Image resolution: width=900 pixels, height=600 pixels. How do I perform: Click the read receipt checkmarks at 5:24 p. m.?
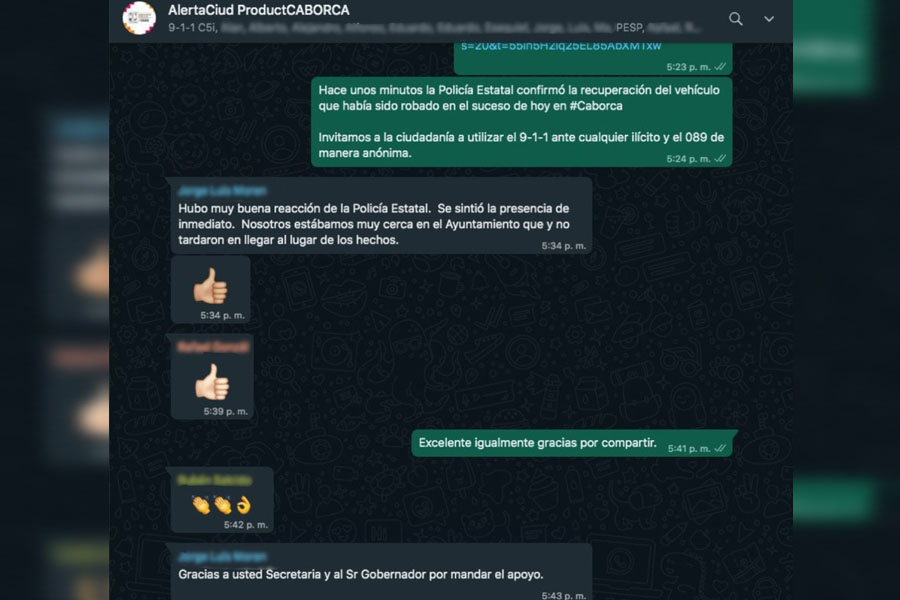point(720,158)
